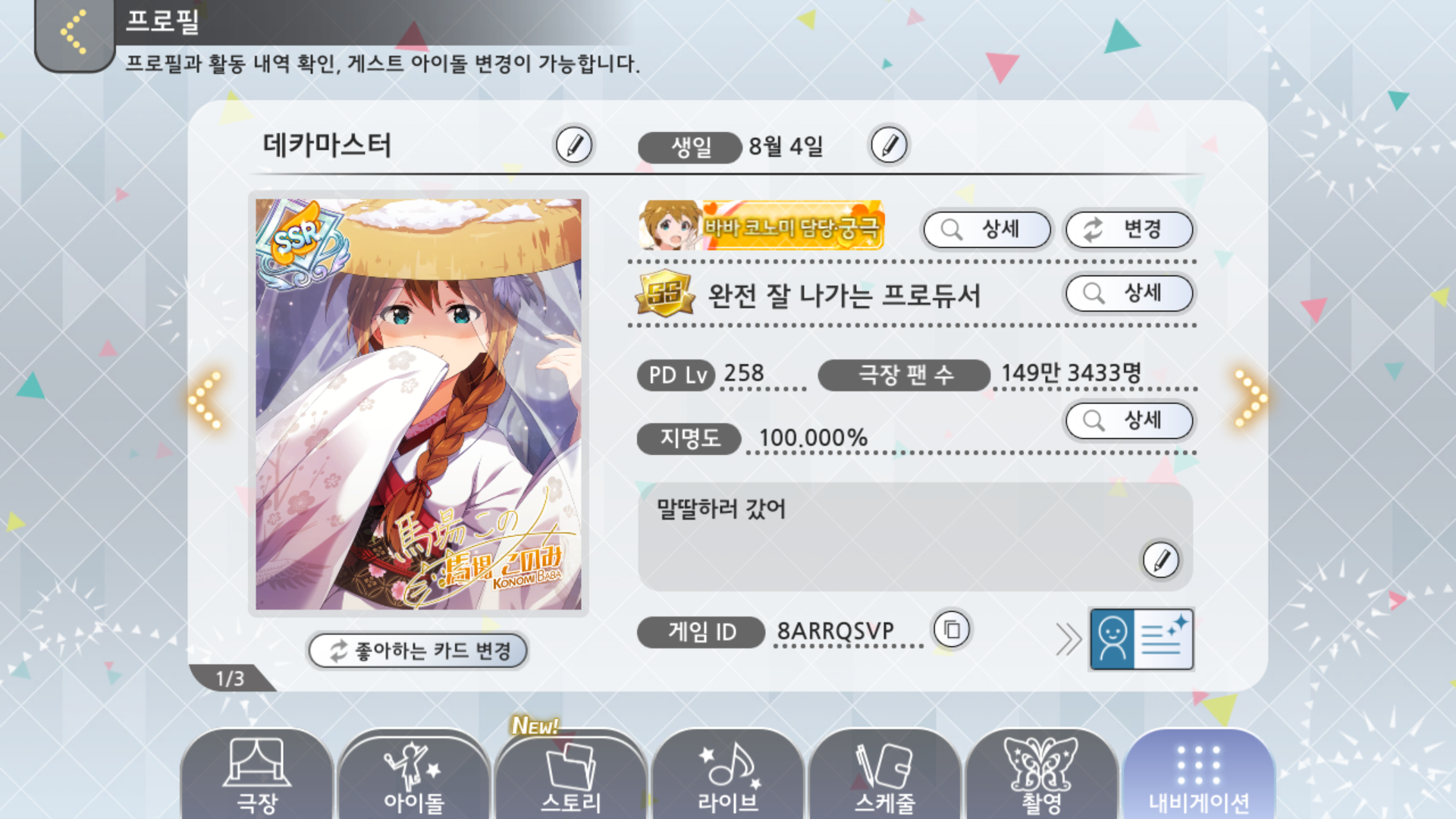Switch to the 스토리 story tab

coord(571,775)
